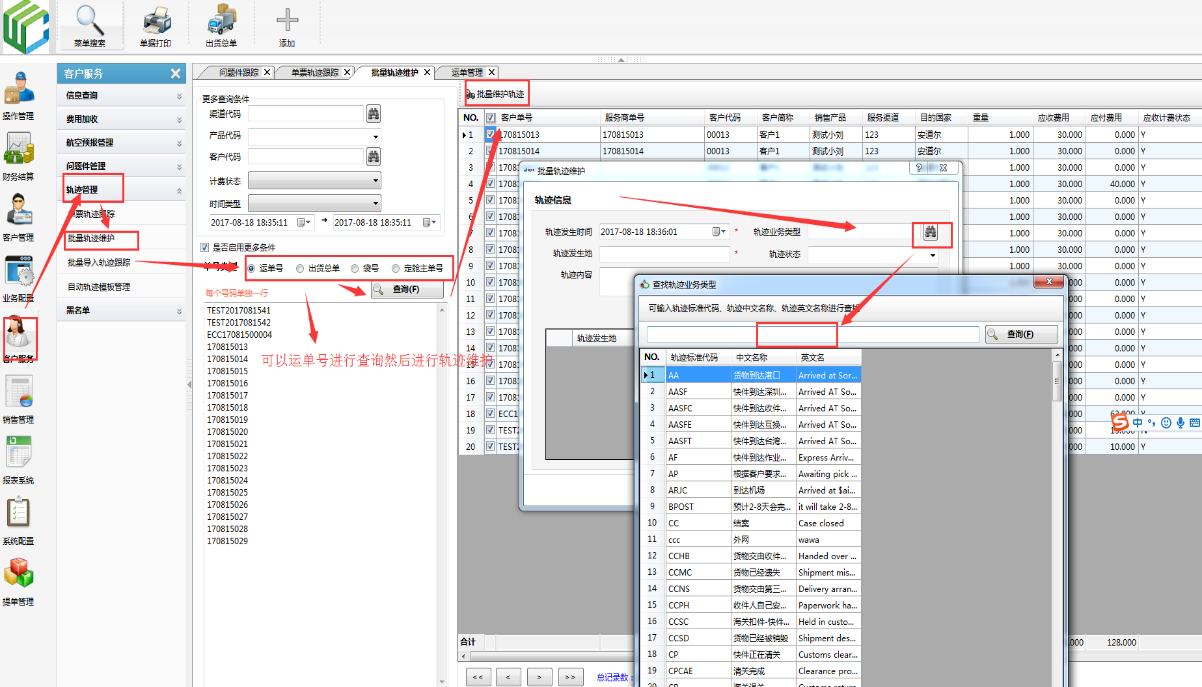Click the 添加 plus icon

(x=287, y=21)
